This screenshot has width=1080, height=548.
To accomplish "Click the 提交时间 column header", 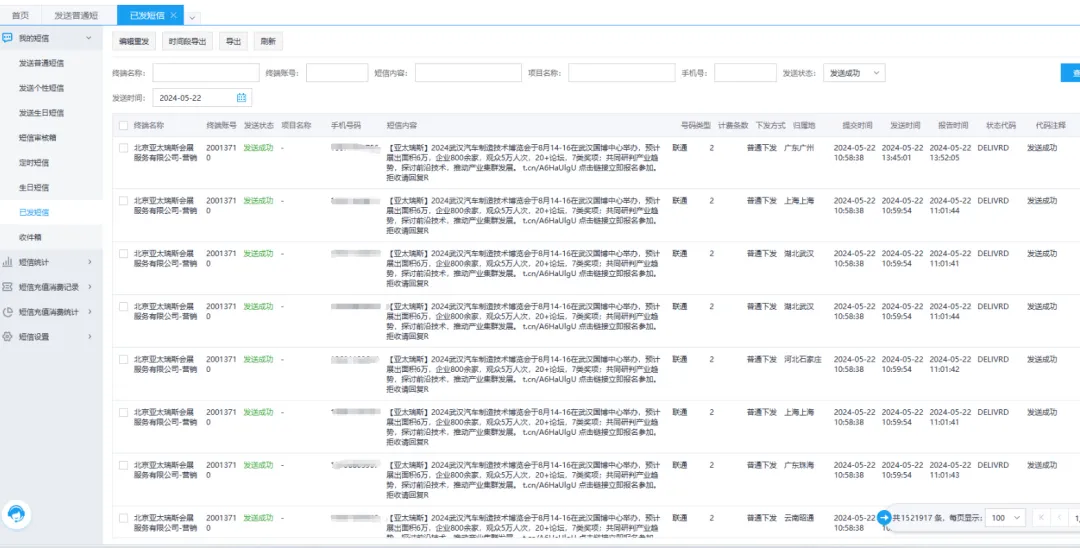I will click(x=857, y=125).
